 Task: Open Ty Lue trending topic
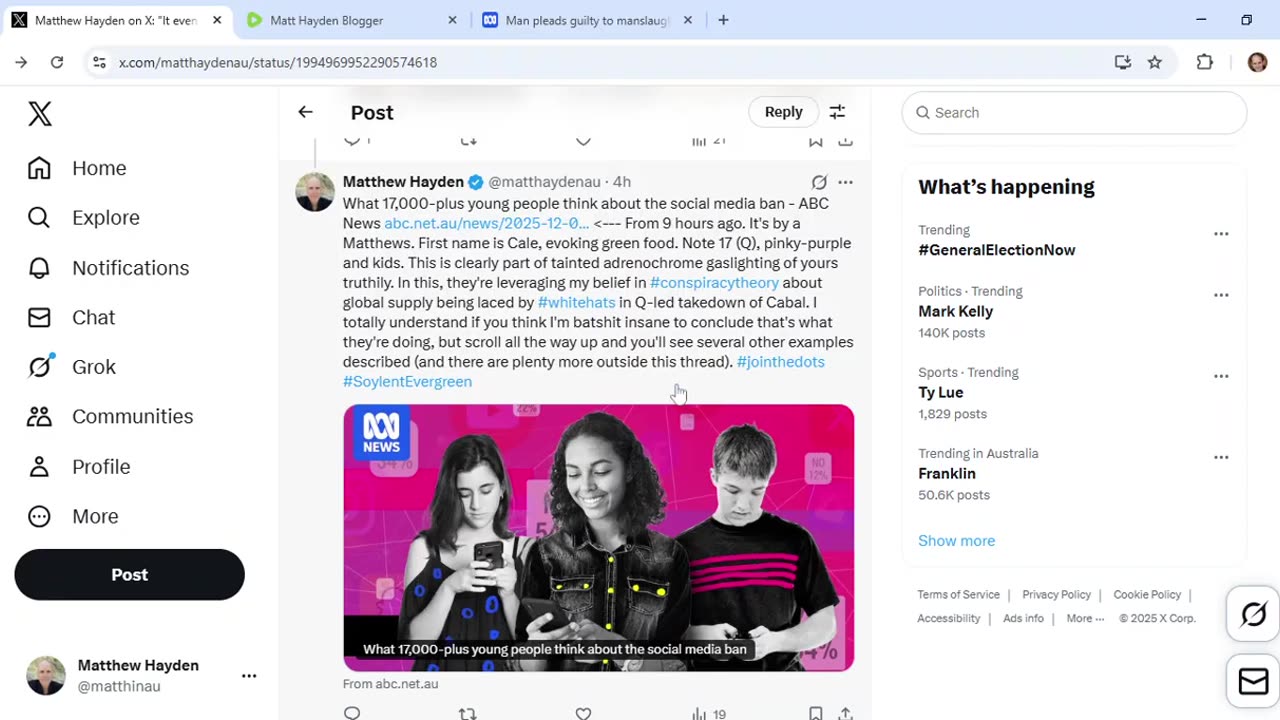click(x=940, y=392)
